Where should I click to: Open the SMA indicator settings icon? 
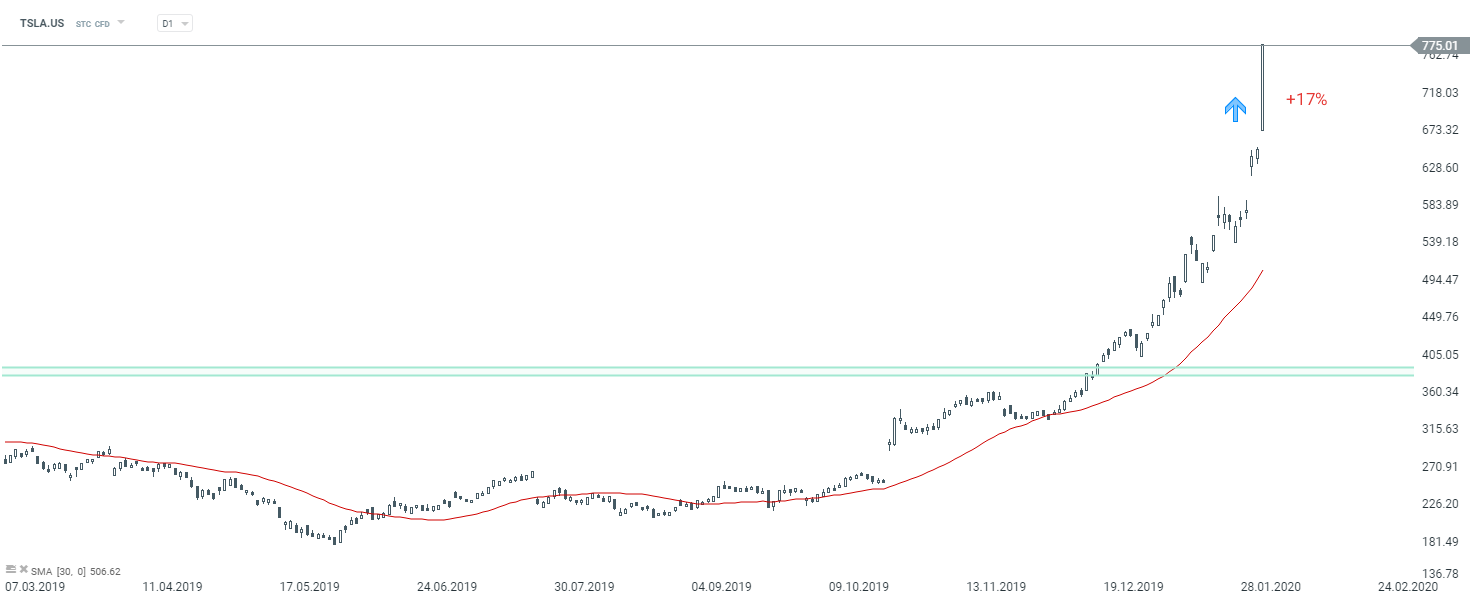(x=11, y=570)
